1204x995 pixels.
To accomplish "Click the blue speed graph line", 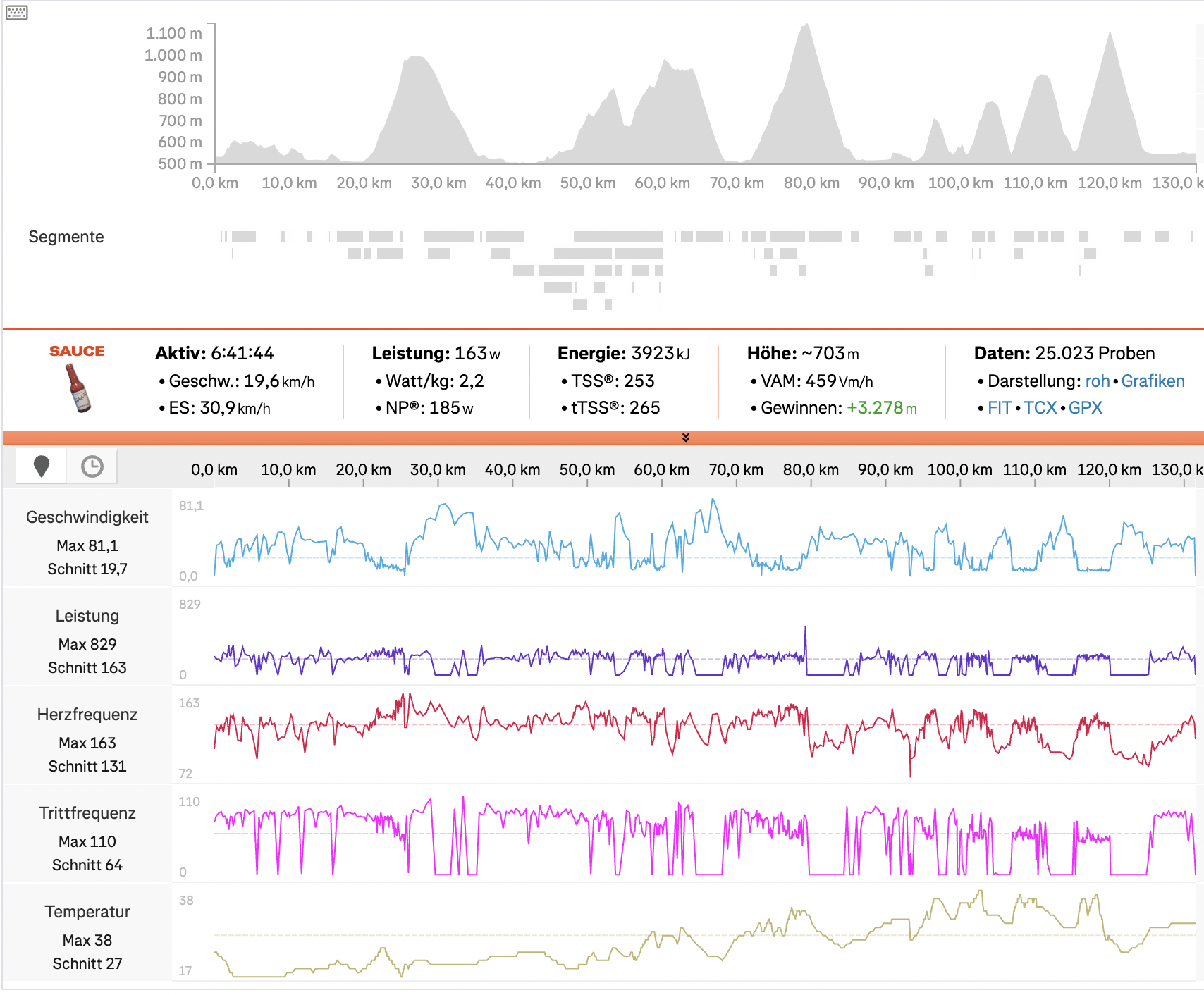I will click(x=705, y=538).
